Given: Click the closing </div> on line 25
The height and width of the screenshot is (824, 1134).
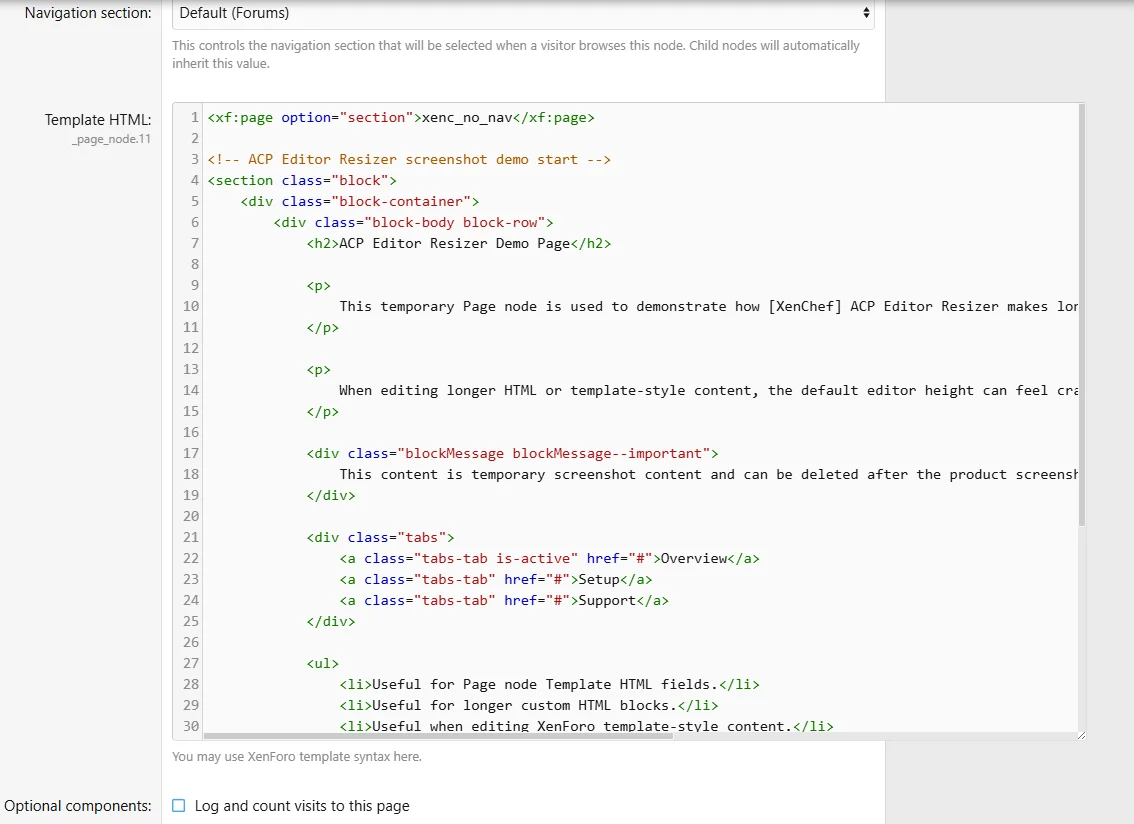Looking at the screenshot, I should [x=331, y=621].
